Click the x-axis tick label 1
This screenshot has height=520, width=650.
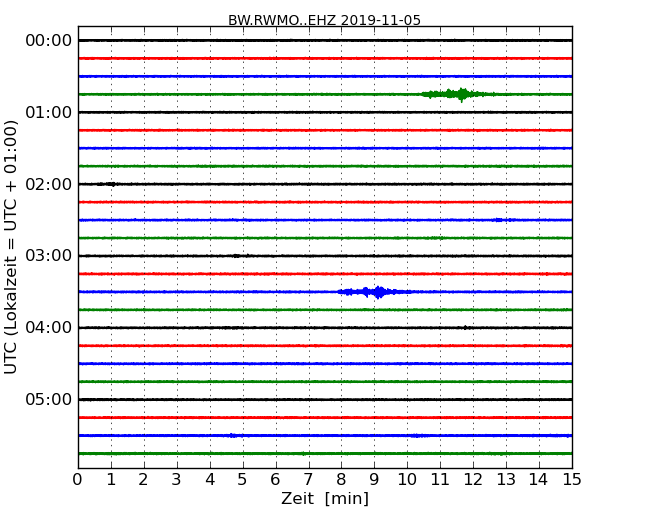tap(111, 479)
